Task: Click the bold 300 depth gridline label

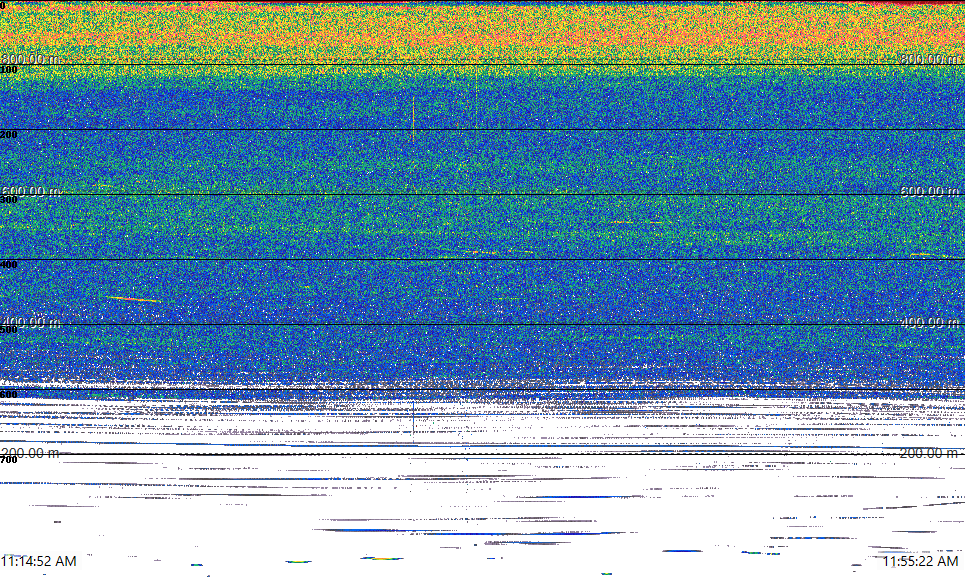Action: point(9,199)
